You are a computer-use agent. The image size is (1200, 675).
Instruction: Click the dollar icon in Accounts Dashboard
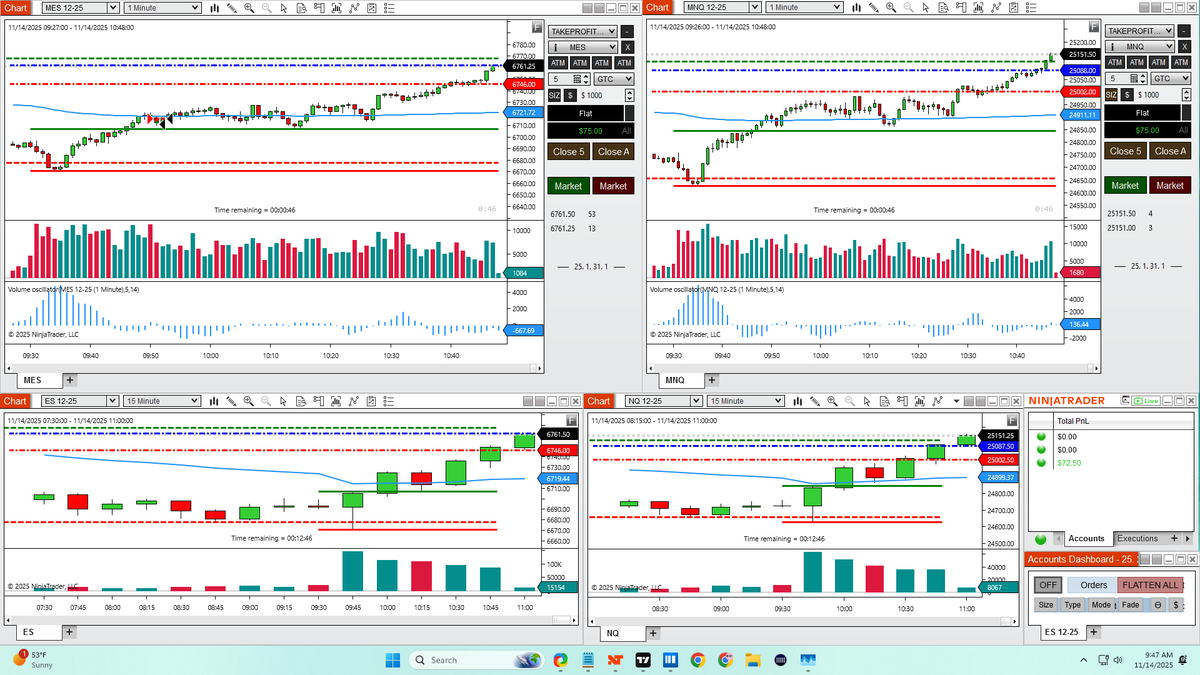click(1176, 605)
